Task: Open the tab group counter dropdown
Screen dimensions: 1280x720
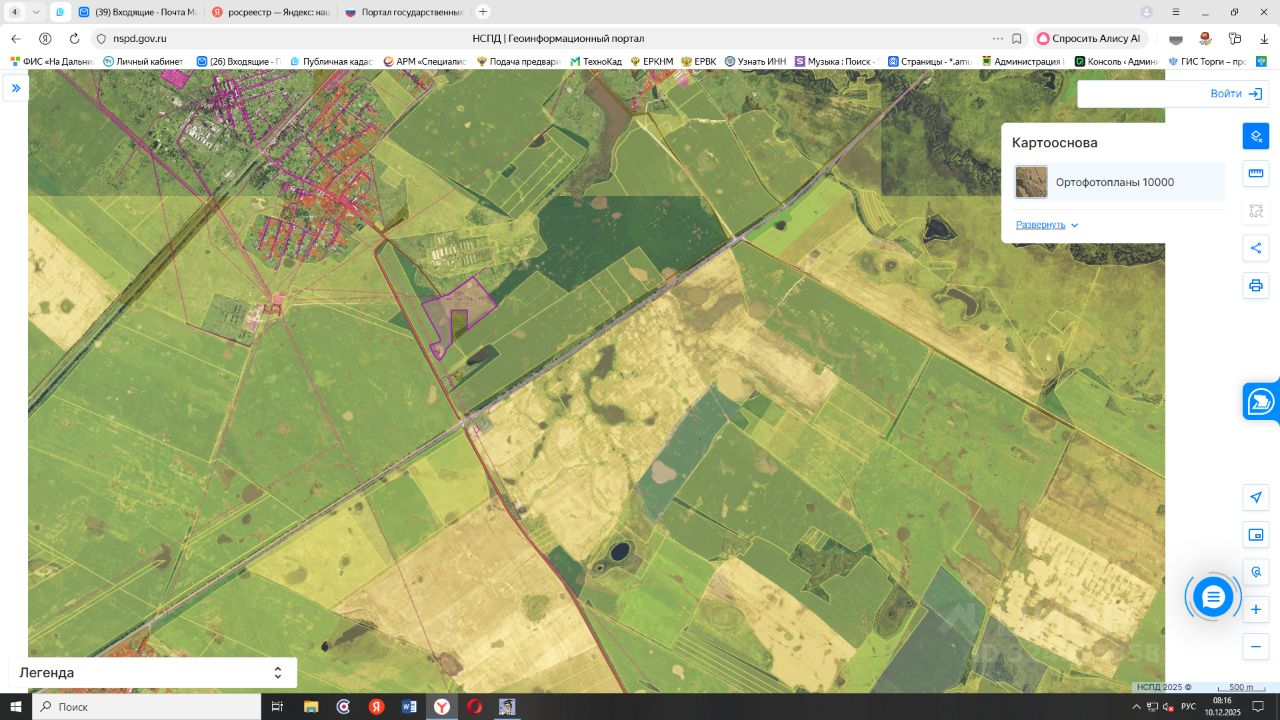Action: coord(25,12)
